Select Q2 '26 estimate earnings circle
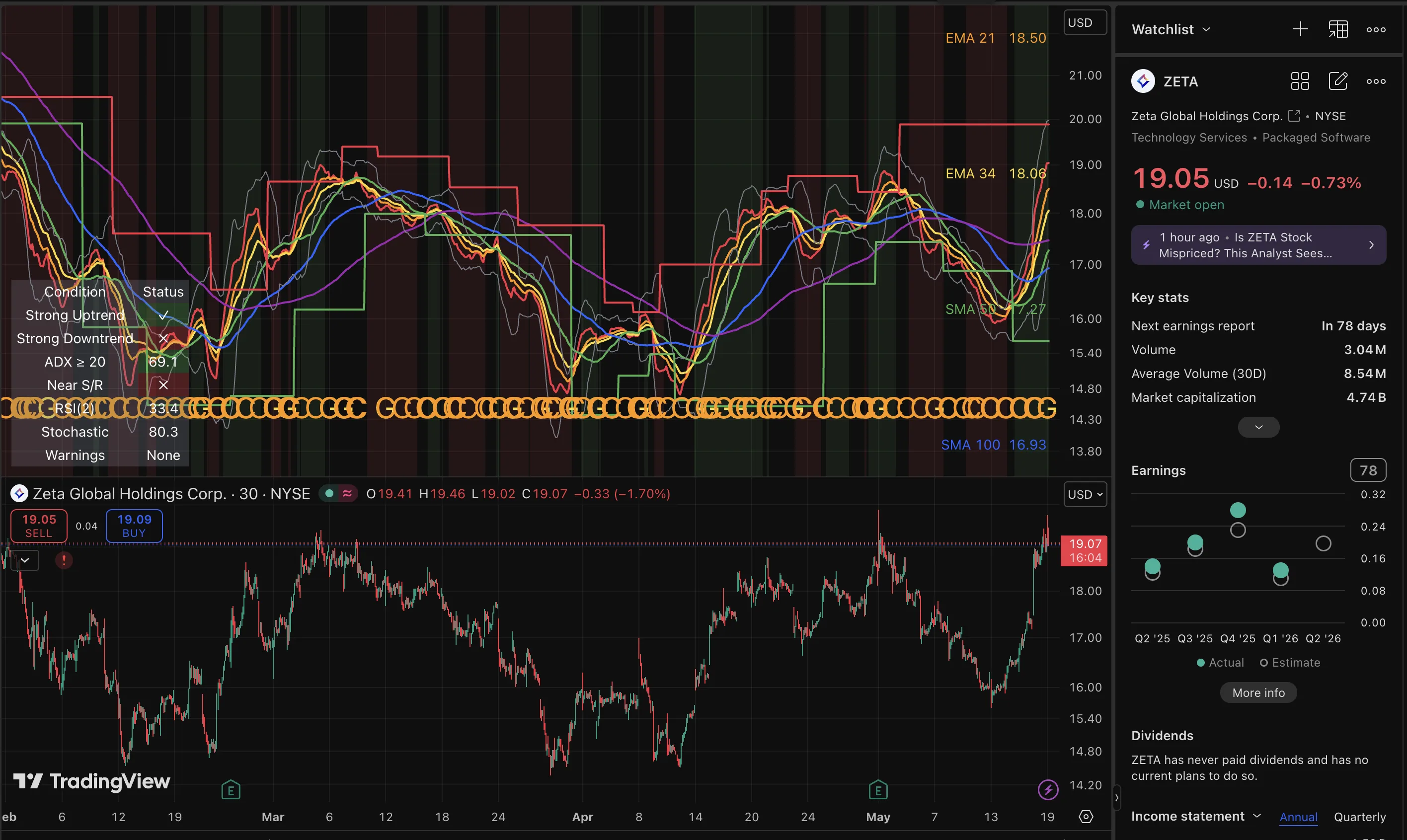 (x=1323, y=544)
